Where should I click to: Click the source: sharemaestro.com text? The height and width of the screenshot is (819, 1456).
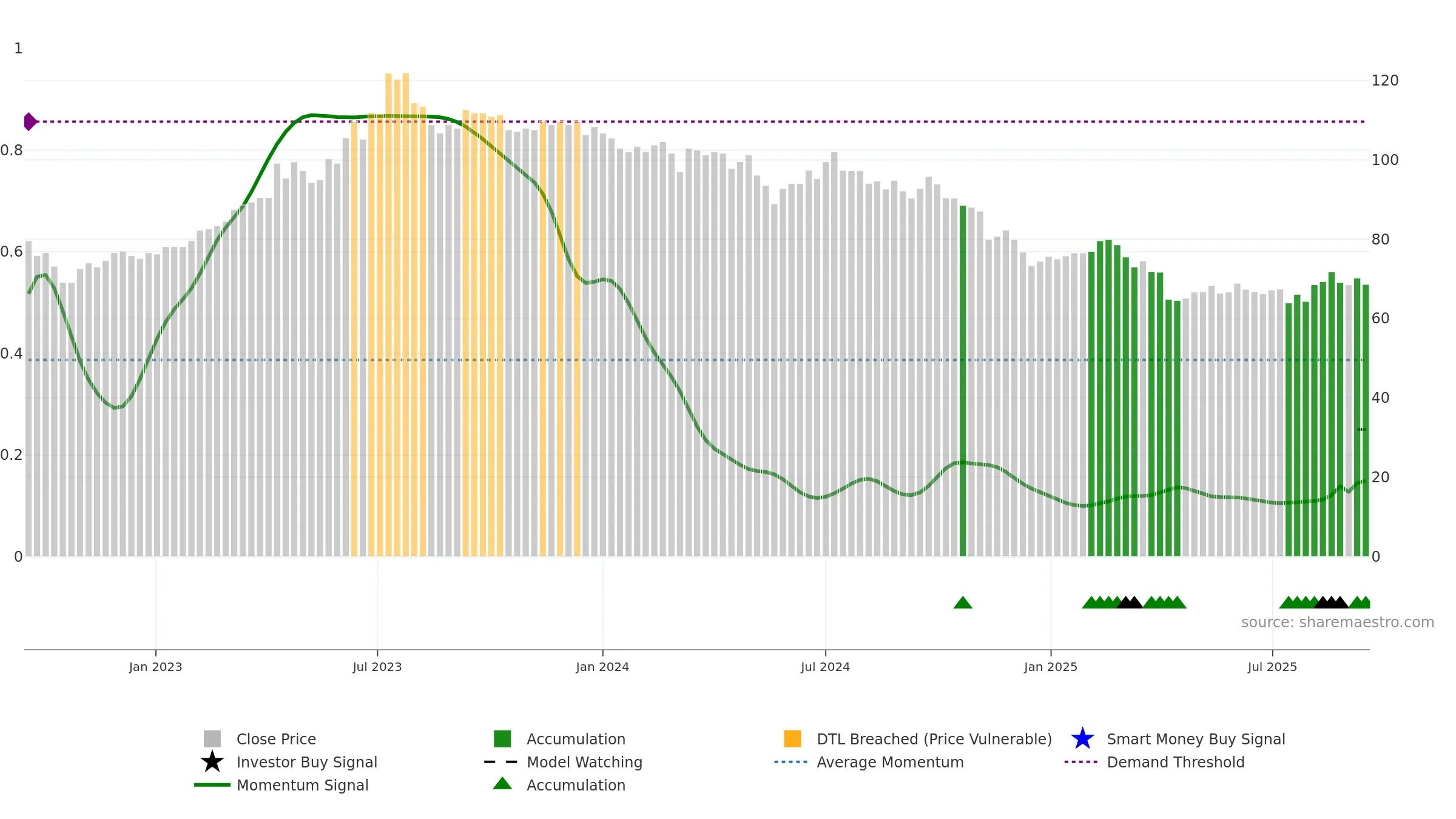tap(1338, 622)
